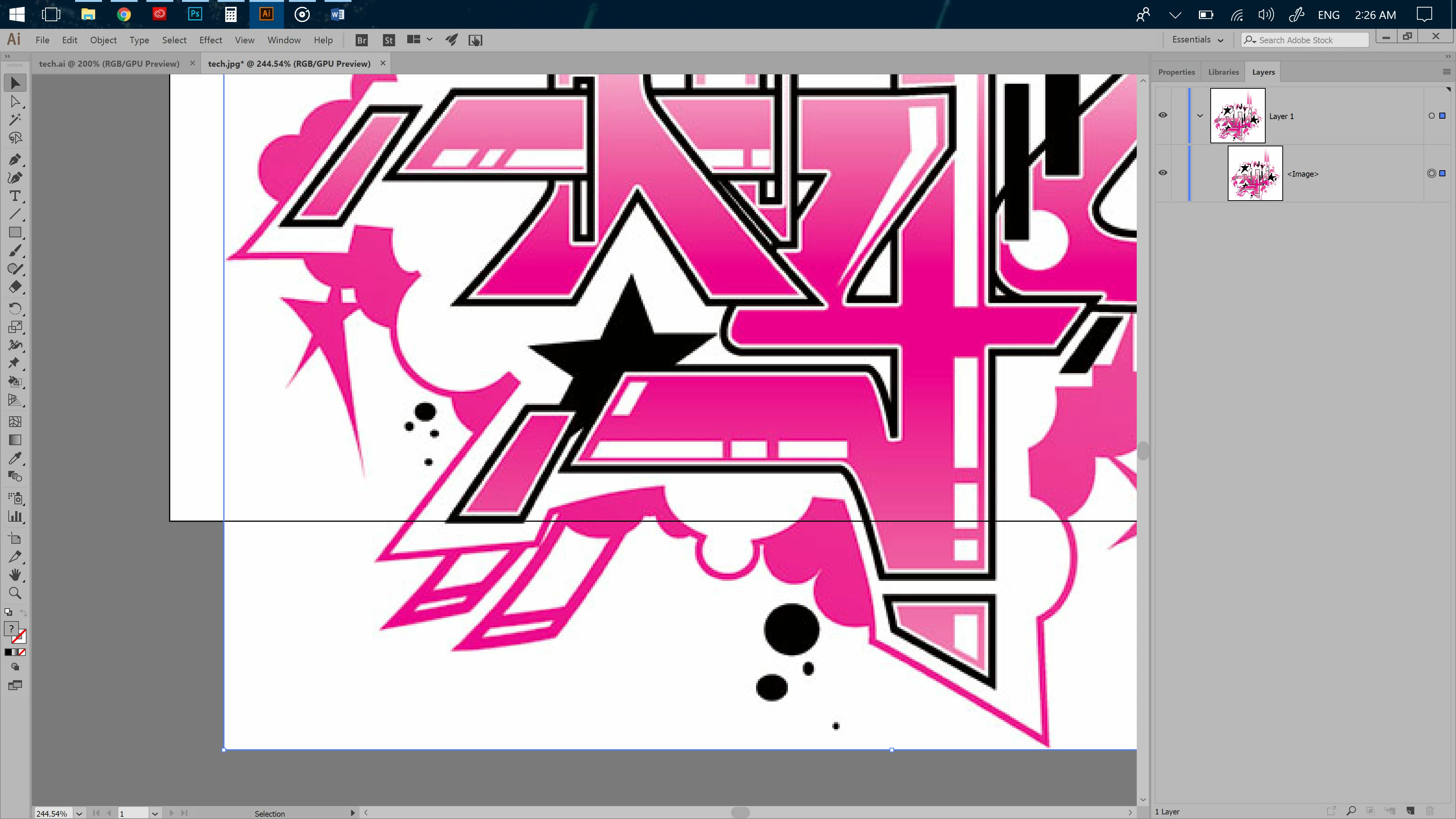Choose the Eyedropper tool
The image size is (1456, 819).
point(15,458)
